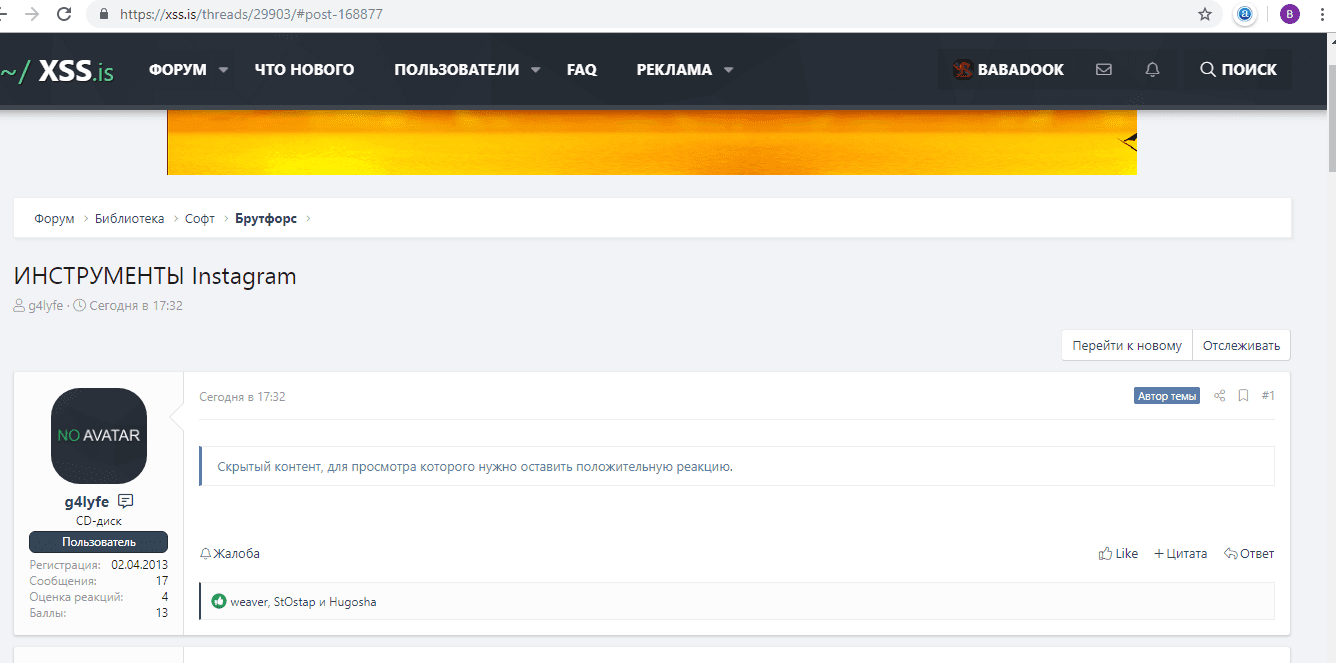1336x663 pixels.
Task: Click the padlock site info icon
Action: coord(104,15)
